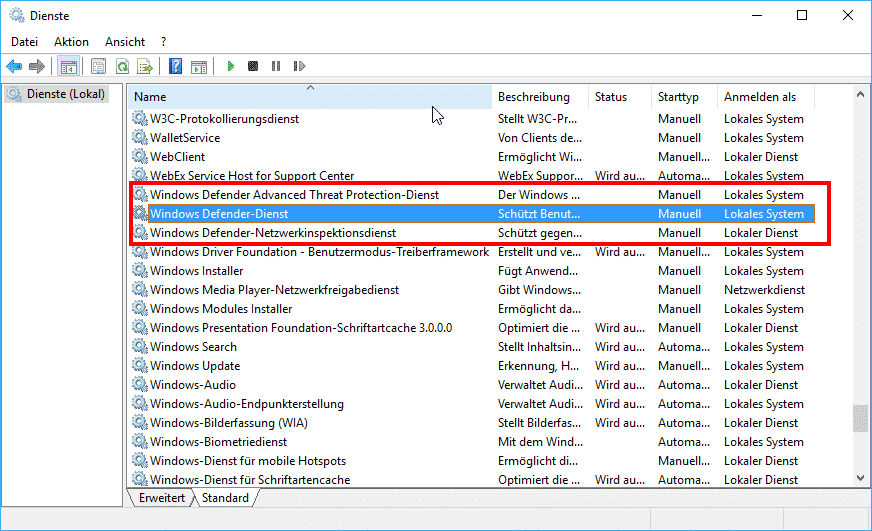Open the Properties toolbar icon
Viewport: 872px width, 531px height.
click(98, 67)
